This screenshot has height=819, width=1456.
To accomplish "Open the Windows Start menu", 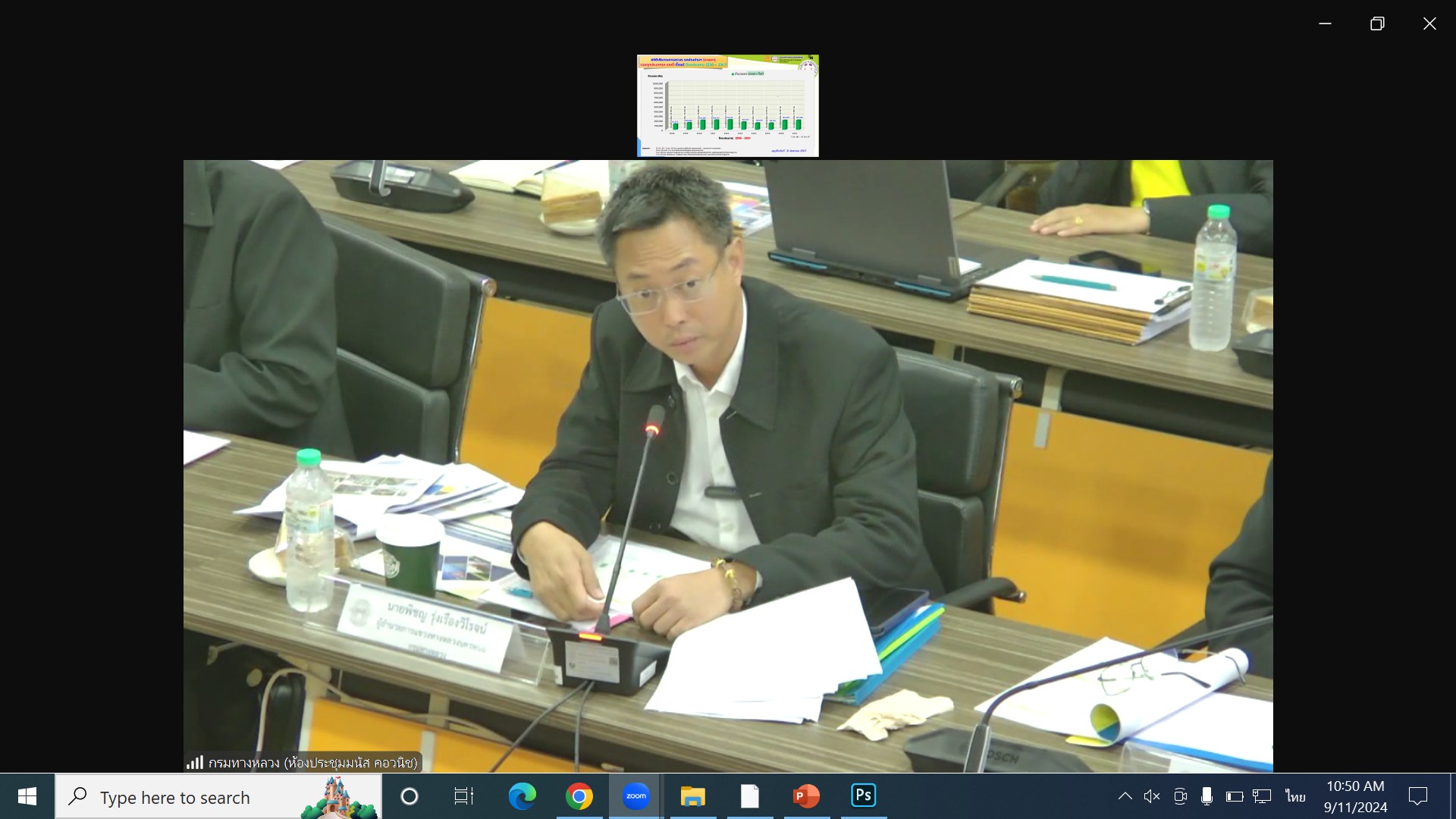I will tap(27, 796).
